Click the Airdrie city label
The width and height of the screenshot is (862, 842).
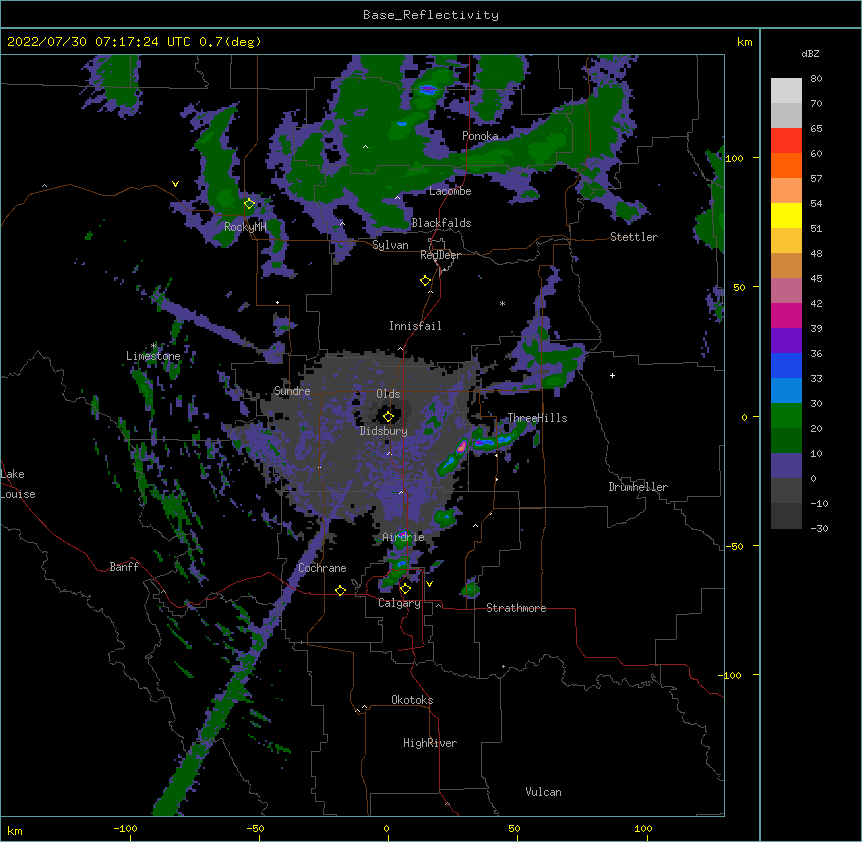pos(403,537)
